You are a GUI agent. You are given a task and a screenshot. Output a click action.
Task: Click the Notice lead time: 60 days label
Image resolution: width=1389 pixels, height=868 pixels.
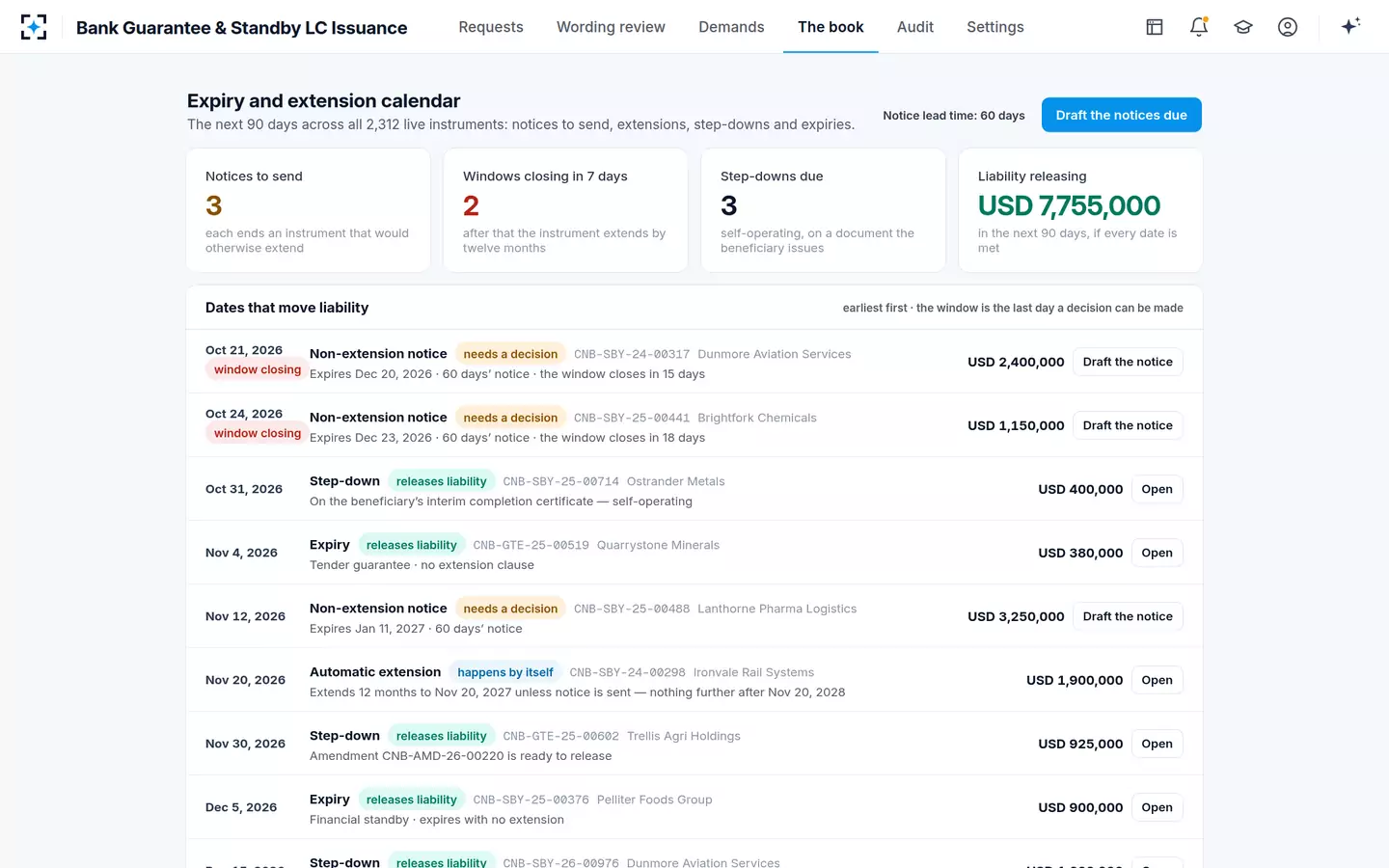(x=954, y=116)
